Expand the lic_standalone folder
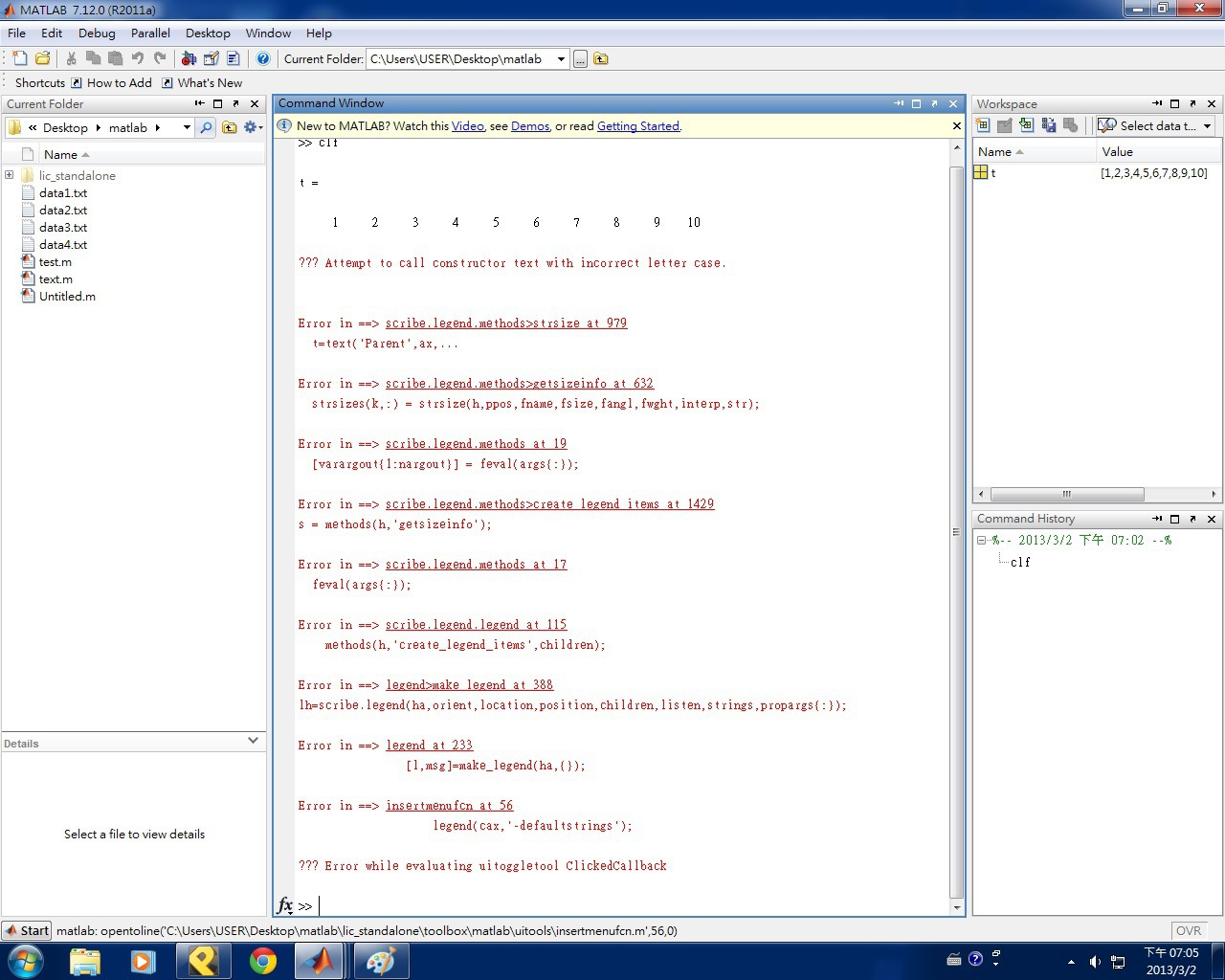This screenshot has height=980, width=1225. [10, 175]
